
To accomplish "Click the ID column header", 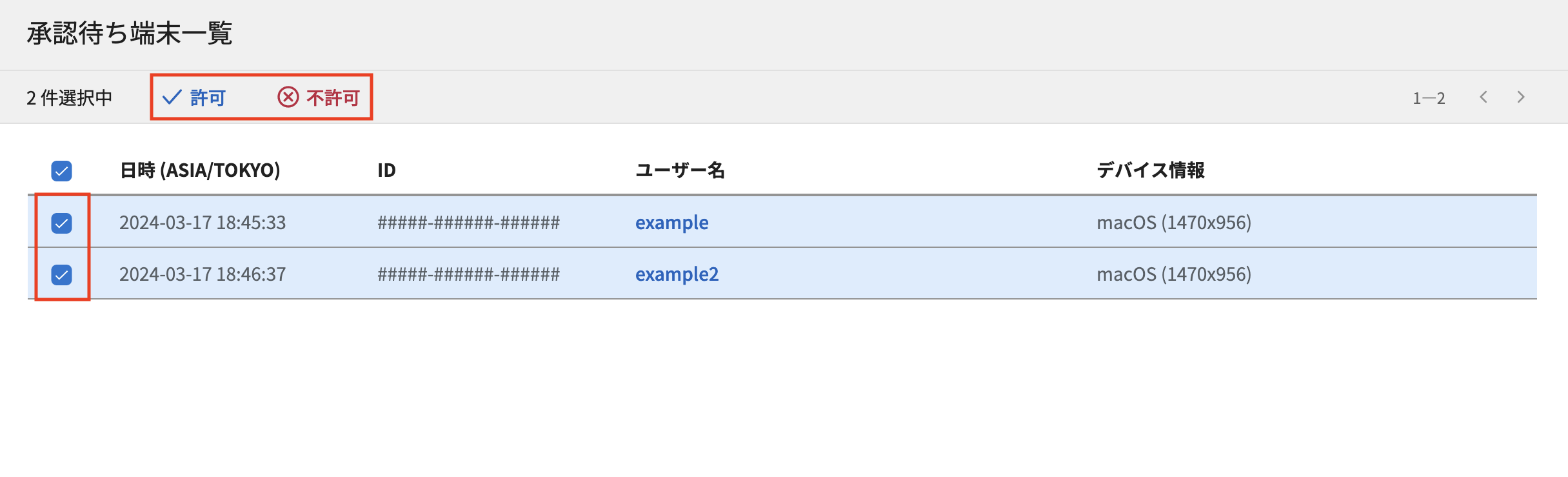I will tap(386, 170).
